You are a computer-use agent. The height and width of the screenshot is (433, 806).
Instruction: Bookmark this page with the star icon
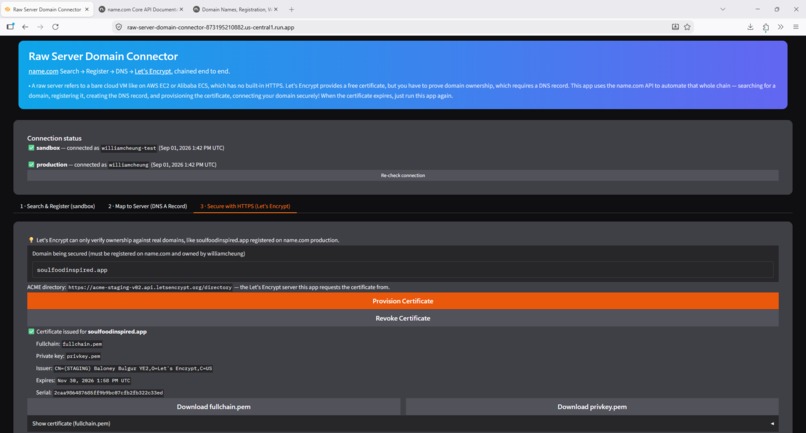click(x=687, y=27)
